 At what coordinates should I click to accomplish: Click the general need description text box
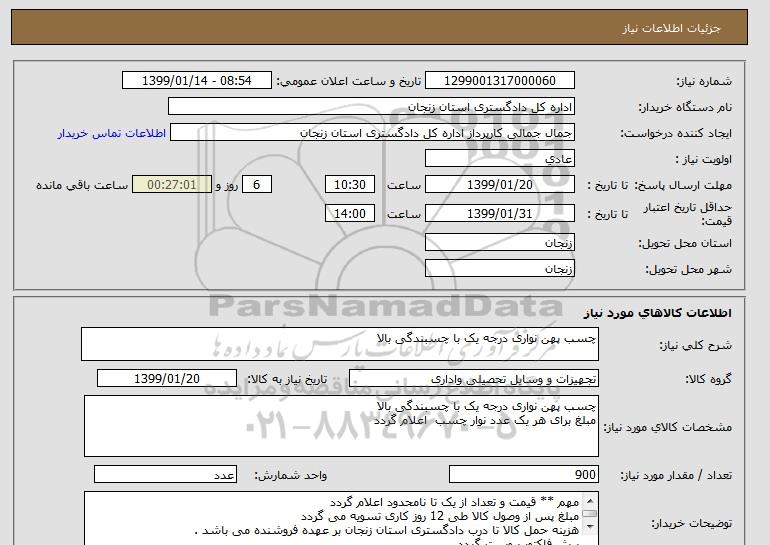pos(340,344)
